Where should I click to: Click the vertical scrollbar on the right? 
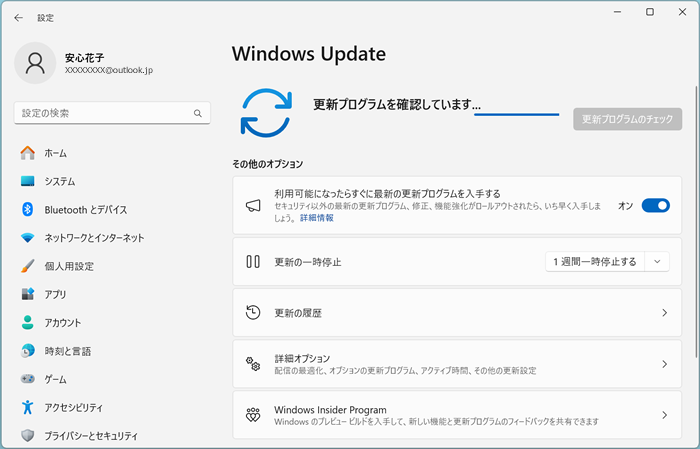696,222
